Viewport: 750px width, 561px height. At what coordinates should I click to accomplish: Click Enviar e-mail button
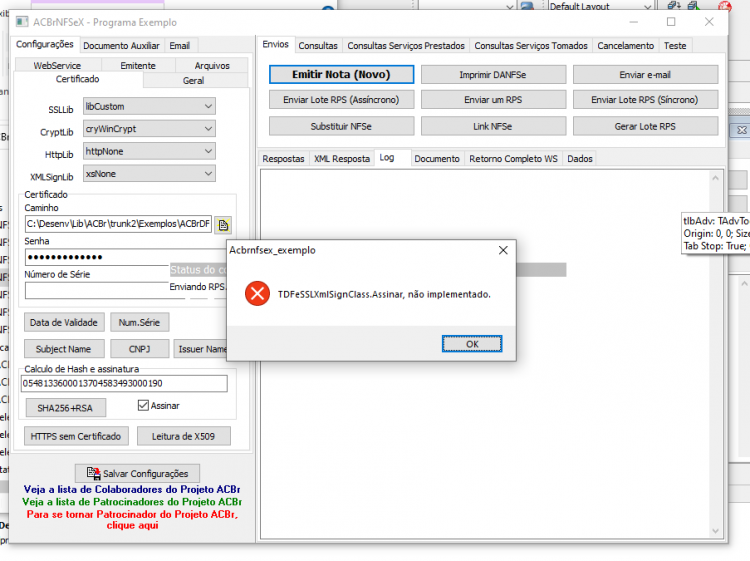645,75
